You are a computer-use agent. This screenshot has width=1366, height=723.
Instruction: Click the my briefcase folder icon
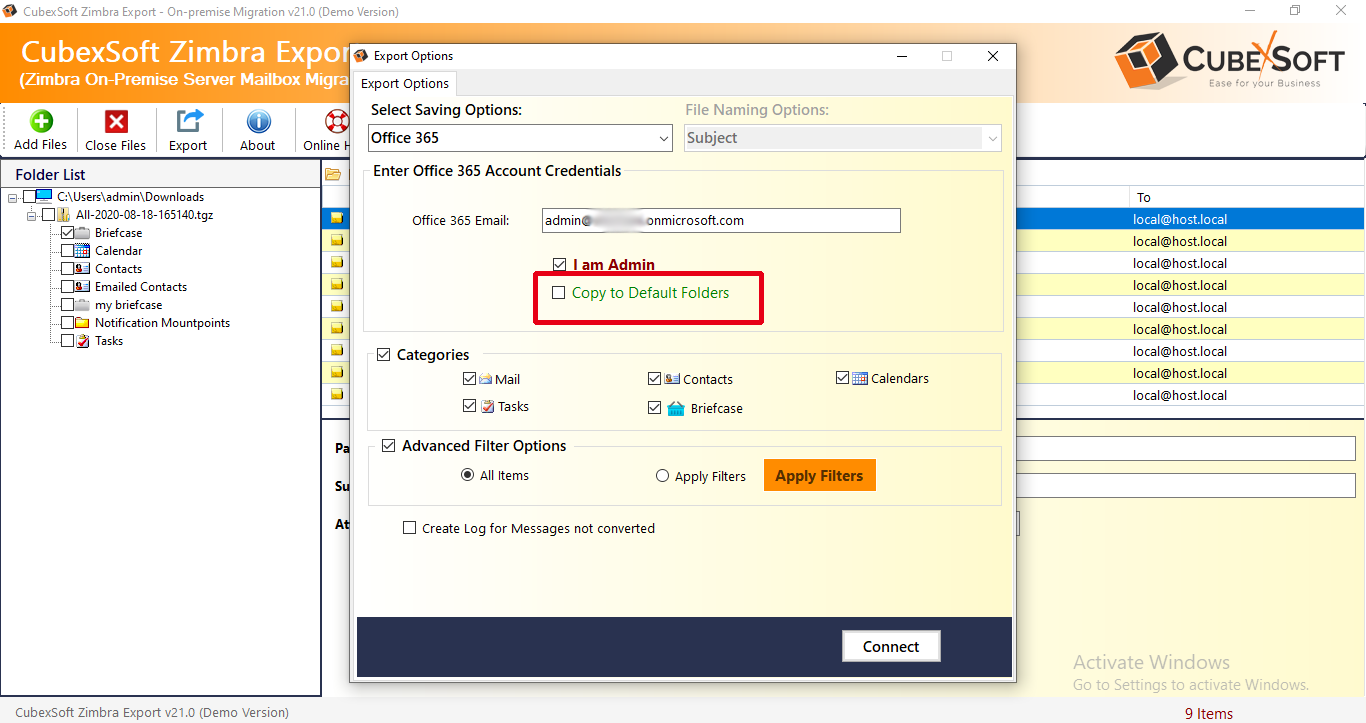pos(82,305)
